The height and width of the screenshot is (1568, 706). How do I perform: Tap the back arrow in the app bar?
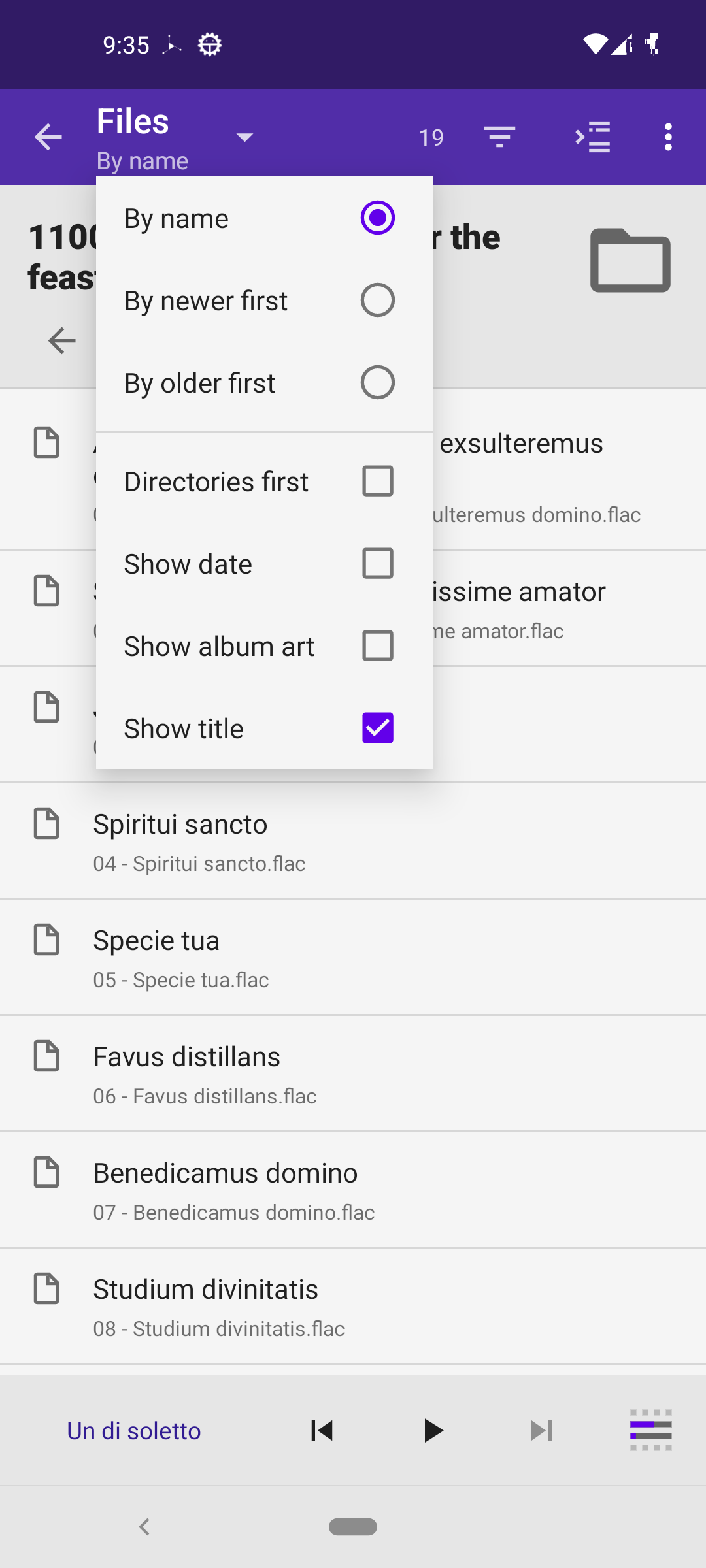click(48, 137)
